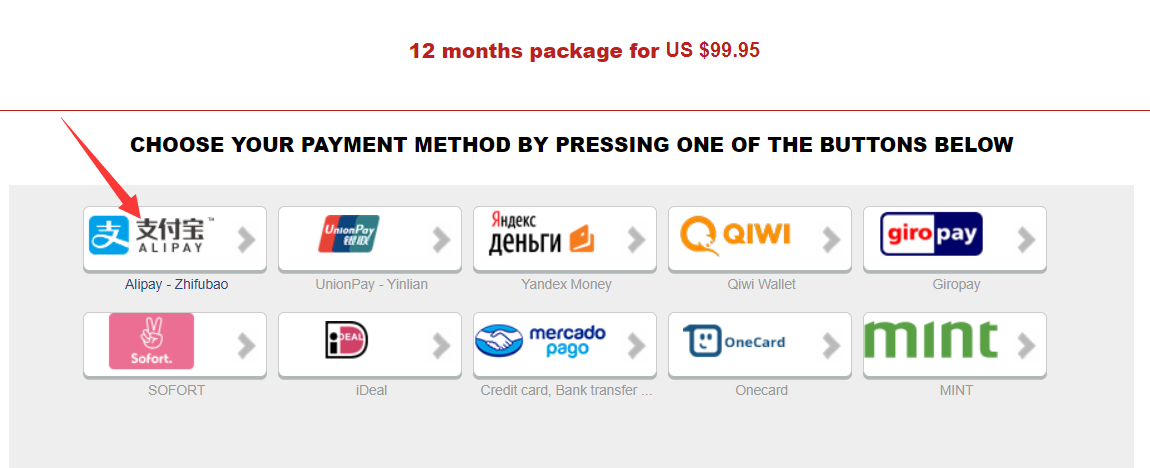Viewport: 1150px width, 468px height.
Task: Click the "Qiwi Wallet" text label
Action: pyautogui.click(x=762, y=285)
